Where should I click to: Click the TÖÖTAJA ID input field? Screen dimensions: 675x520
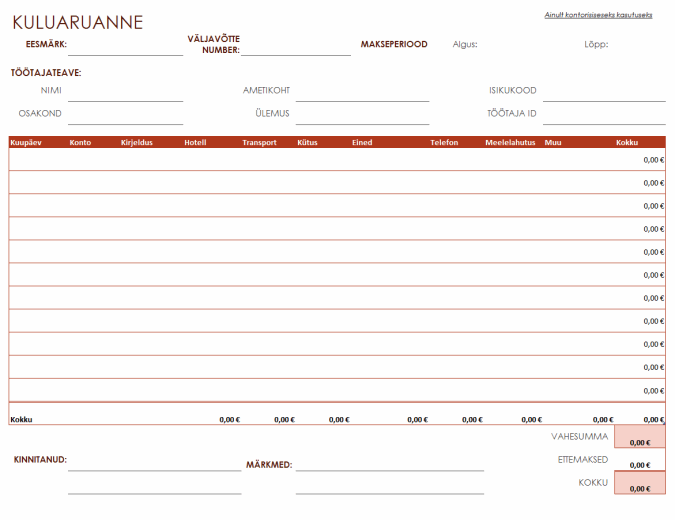tap(603, 114)
